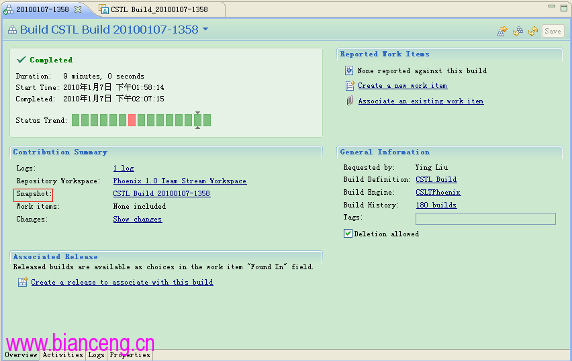Click the 'Ying Liu' requested-by value

point(432,167)
